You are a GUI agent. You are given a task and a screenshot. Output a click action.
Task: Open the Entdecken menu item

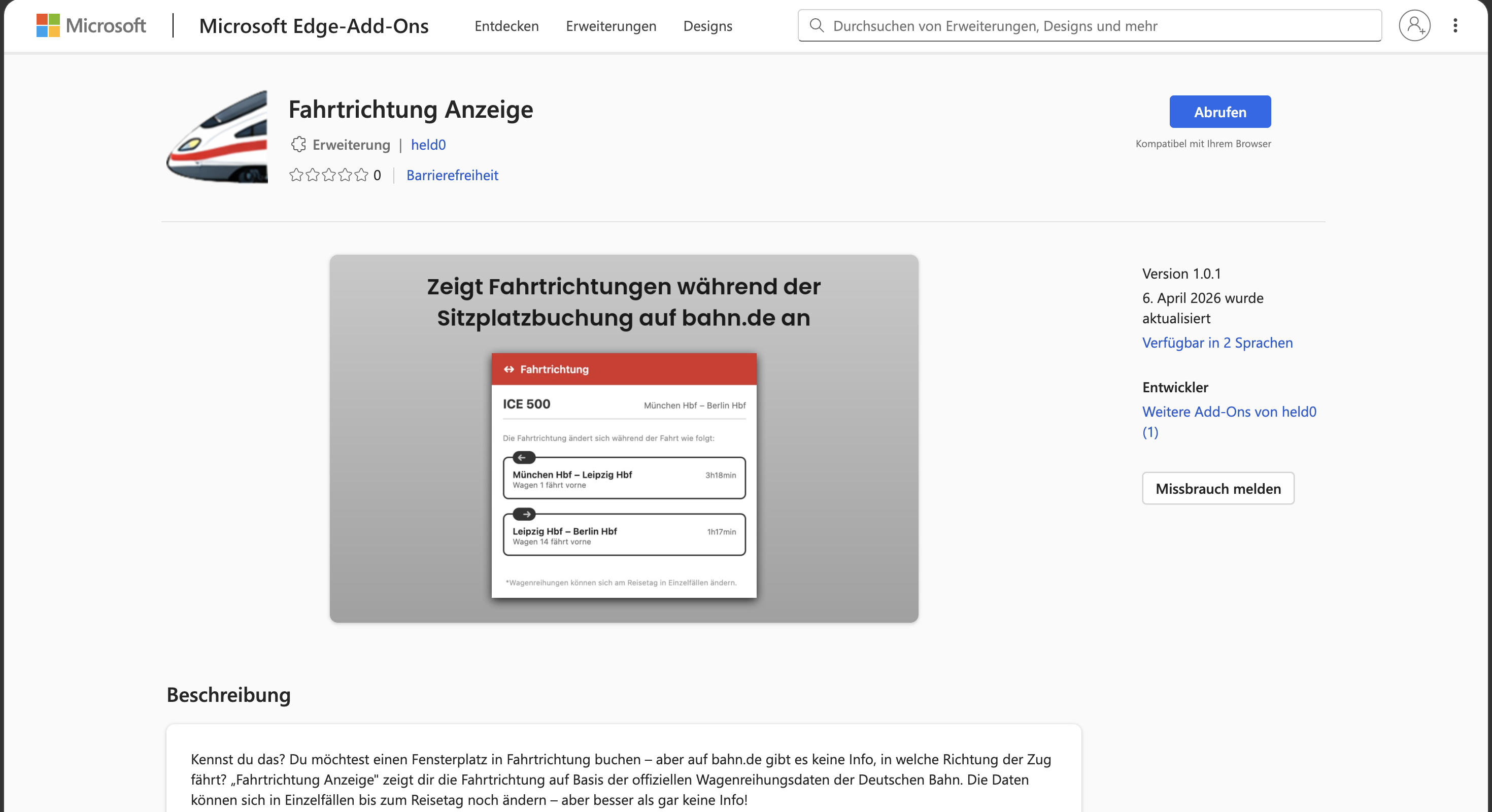(506, 25)
